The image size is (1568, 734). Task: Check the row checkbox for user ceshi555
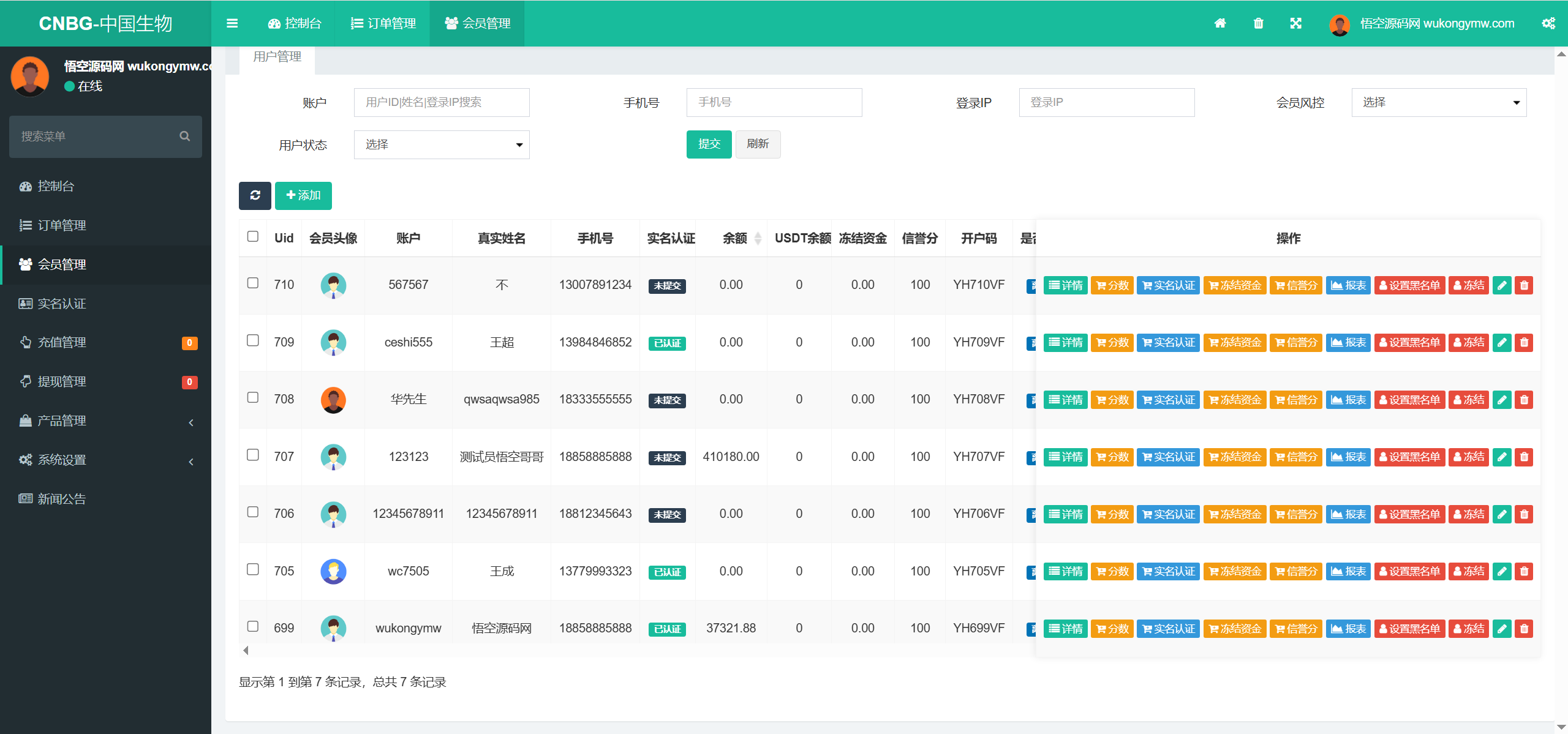[x=252, y=342]
